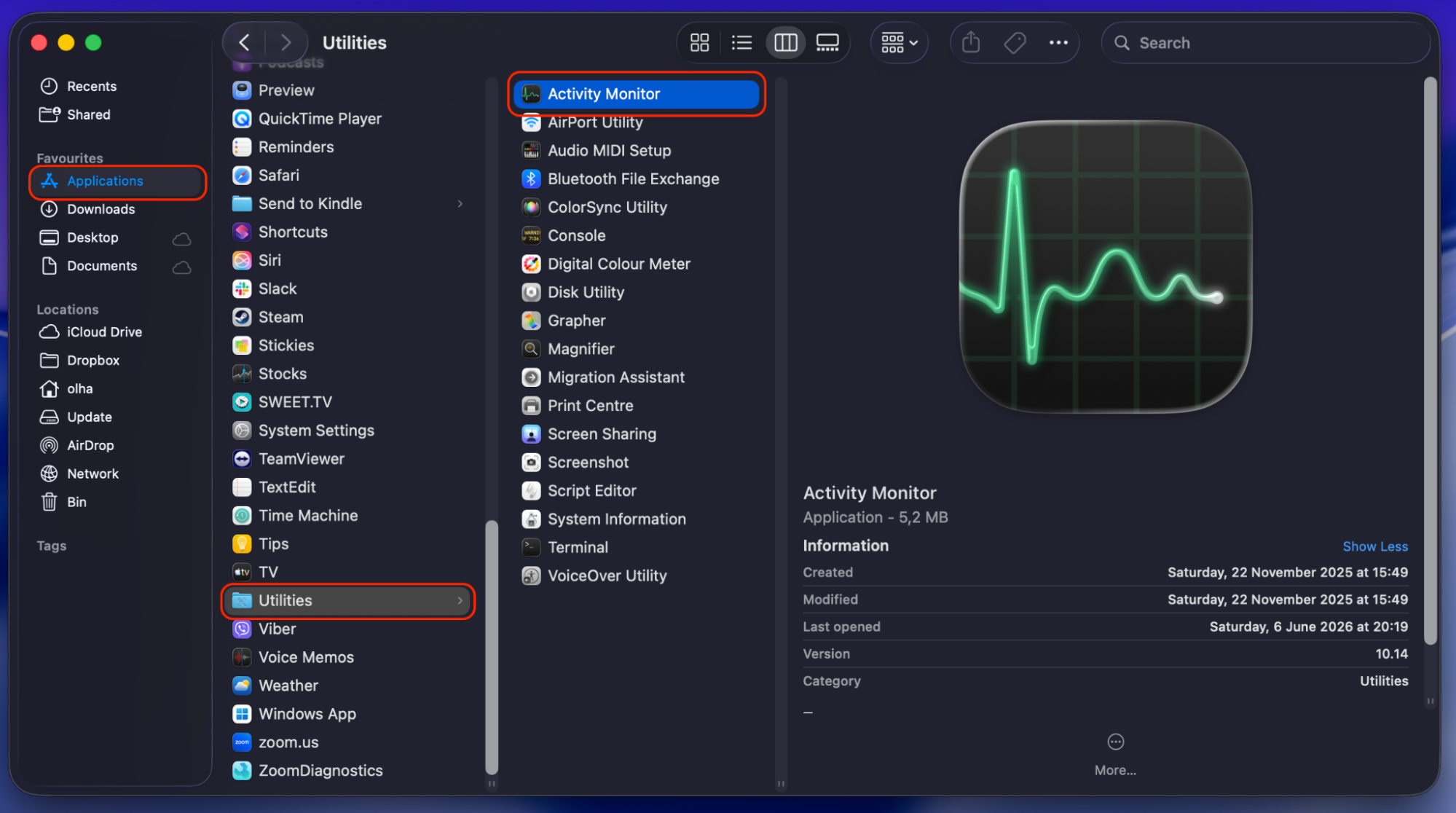Screen dimensions: 1456x813
Task: Click the Activity Monitor preview image
Action: coord(1105,267)
